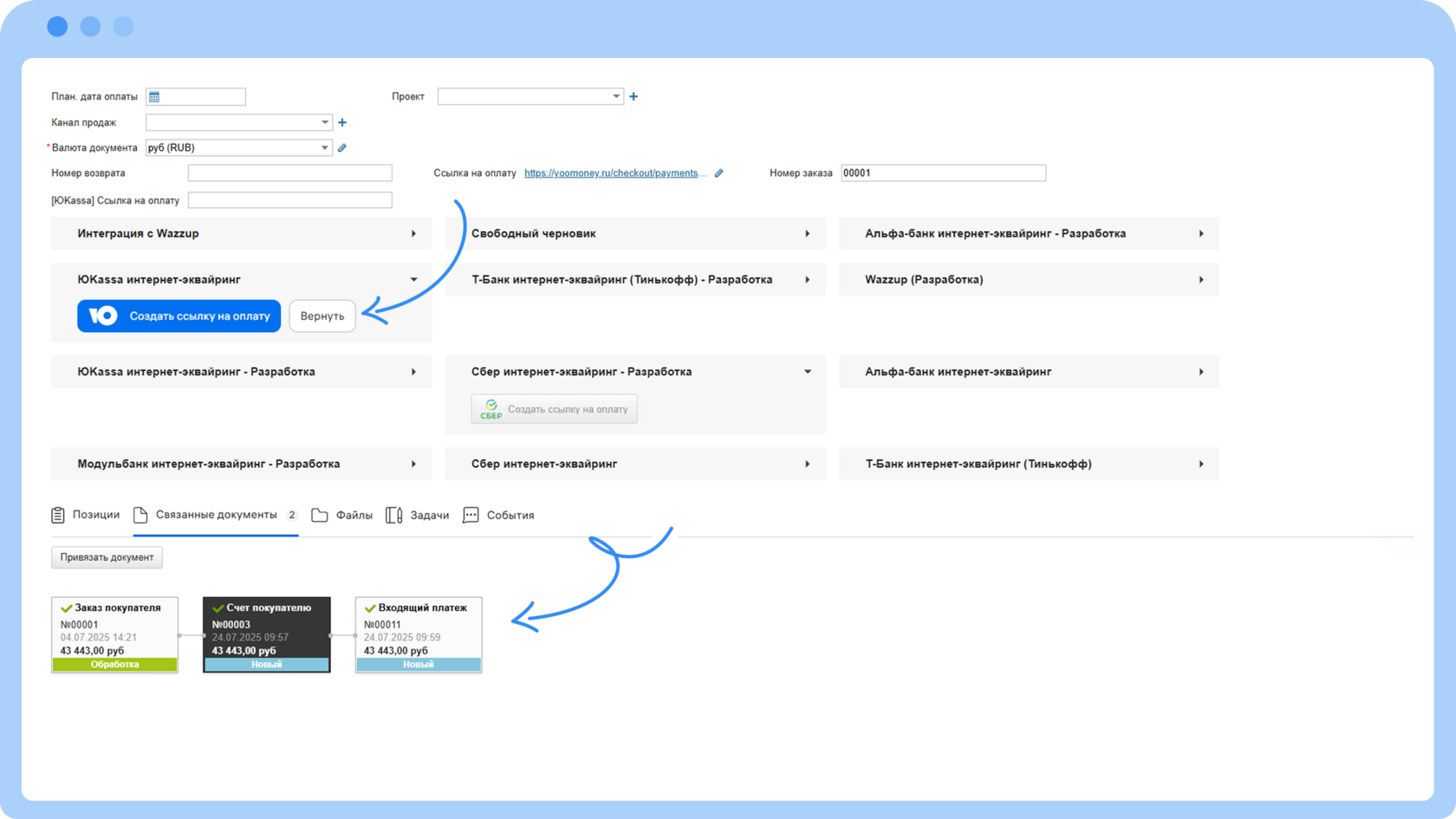This screenshot has height=819, width=1456.
Task: Add a new project with plus icon
Action: 634,96
